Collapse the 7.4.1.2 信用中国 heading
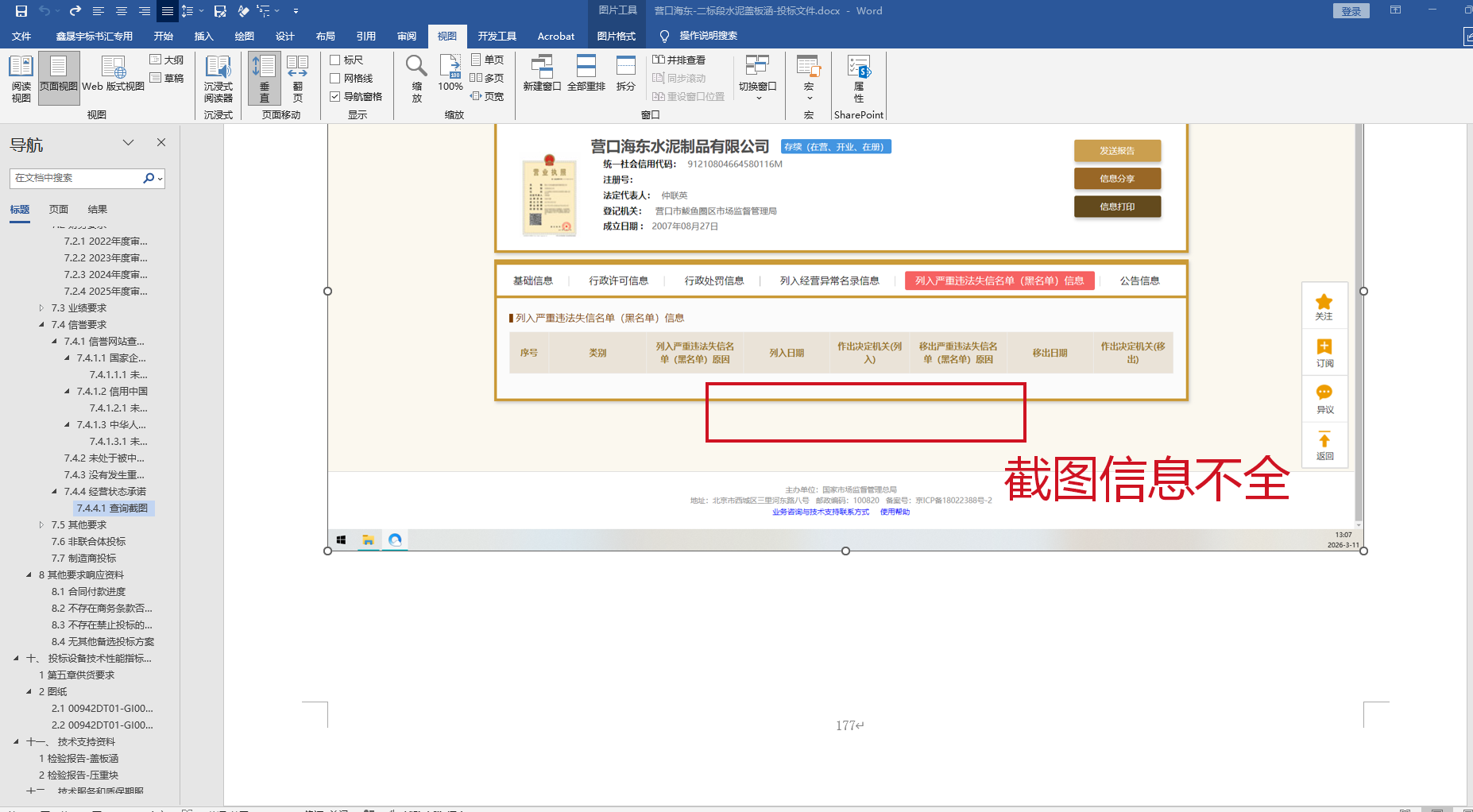The height and width of the screenshot is (812, 1473). coord(67,392)
